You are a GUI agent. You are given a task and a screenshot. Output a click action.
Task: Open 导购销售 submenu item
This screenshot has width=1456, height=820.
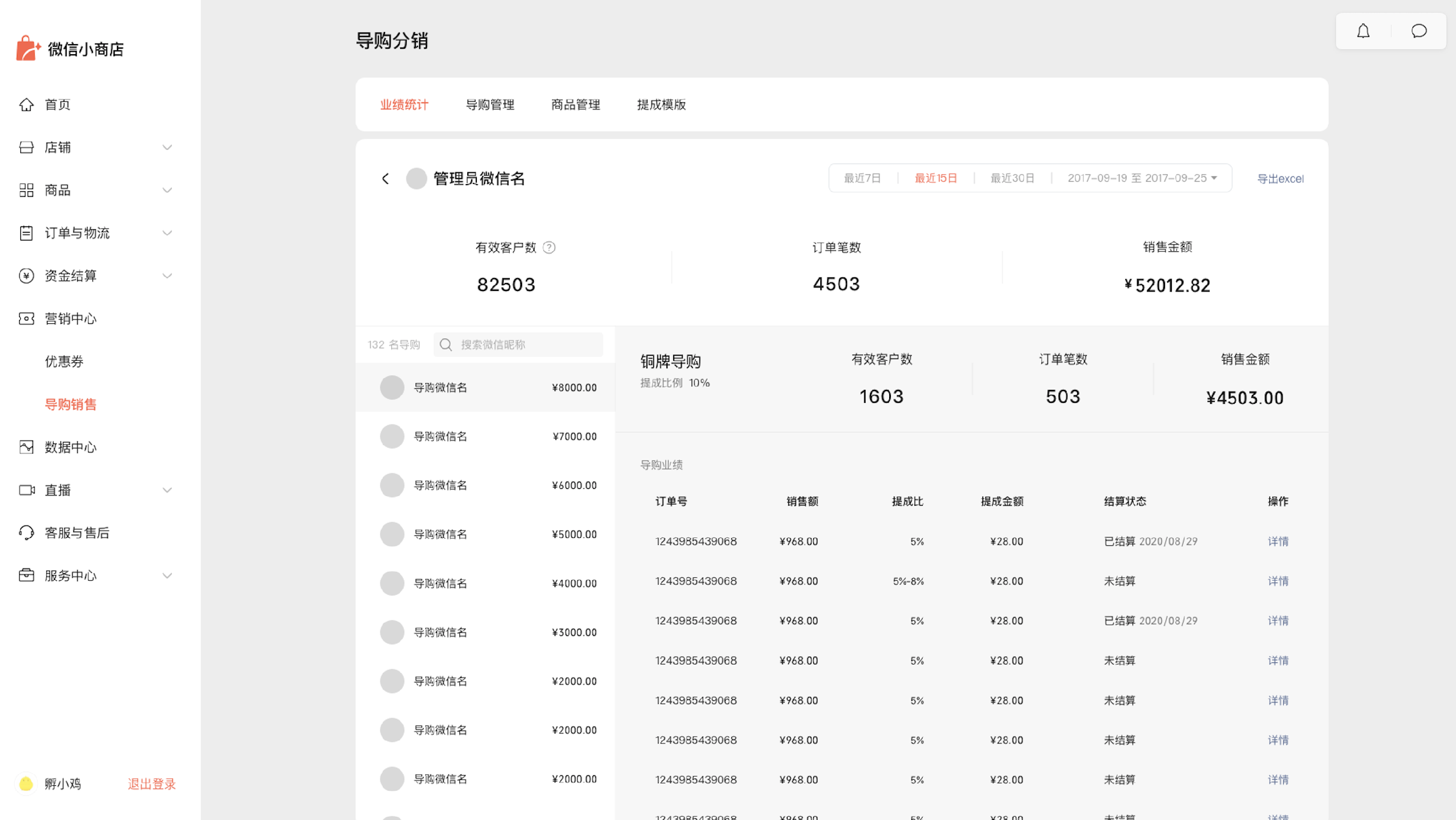click(71, 404)
